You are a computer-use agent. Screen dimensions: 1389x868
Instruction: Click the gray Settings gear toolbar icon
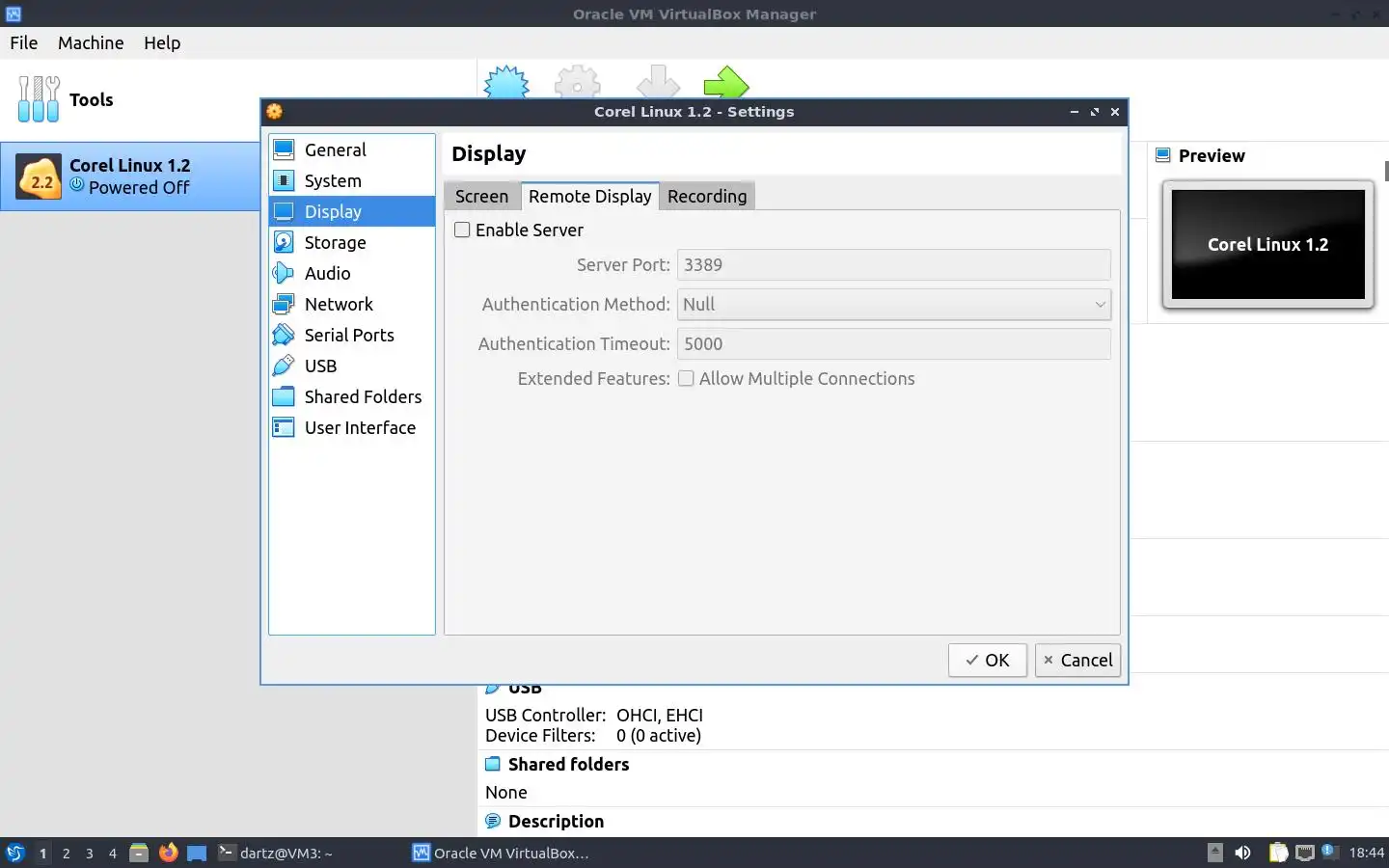click(578, 82)
